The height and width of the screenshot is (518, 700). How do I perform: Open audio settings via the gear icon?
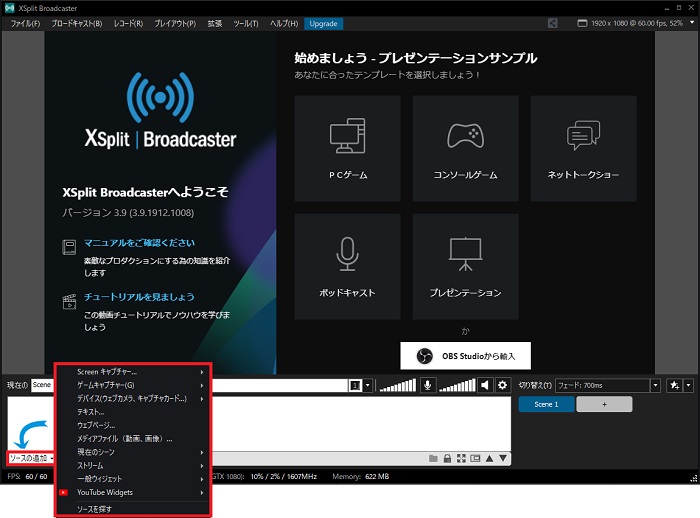click(x=502, y=385)
